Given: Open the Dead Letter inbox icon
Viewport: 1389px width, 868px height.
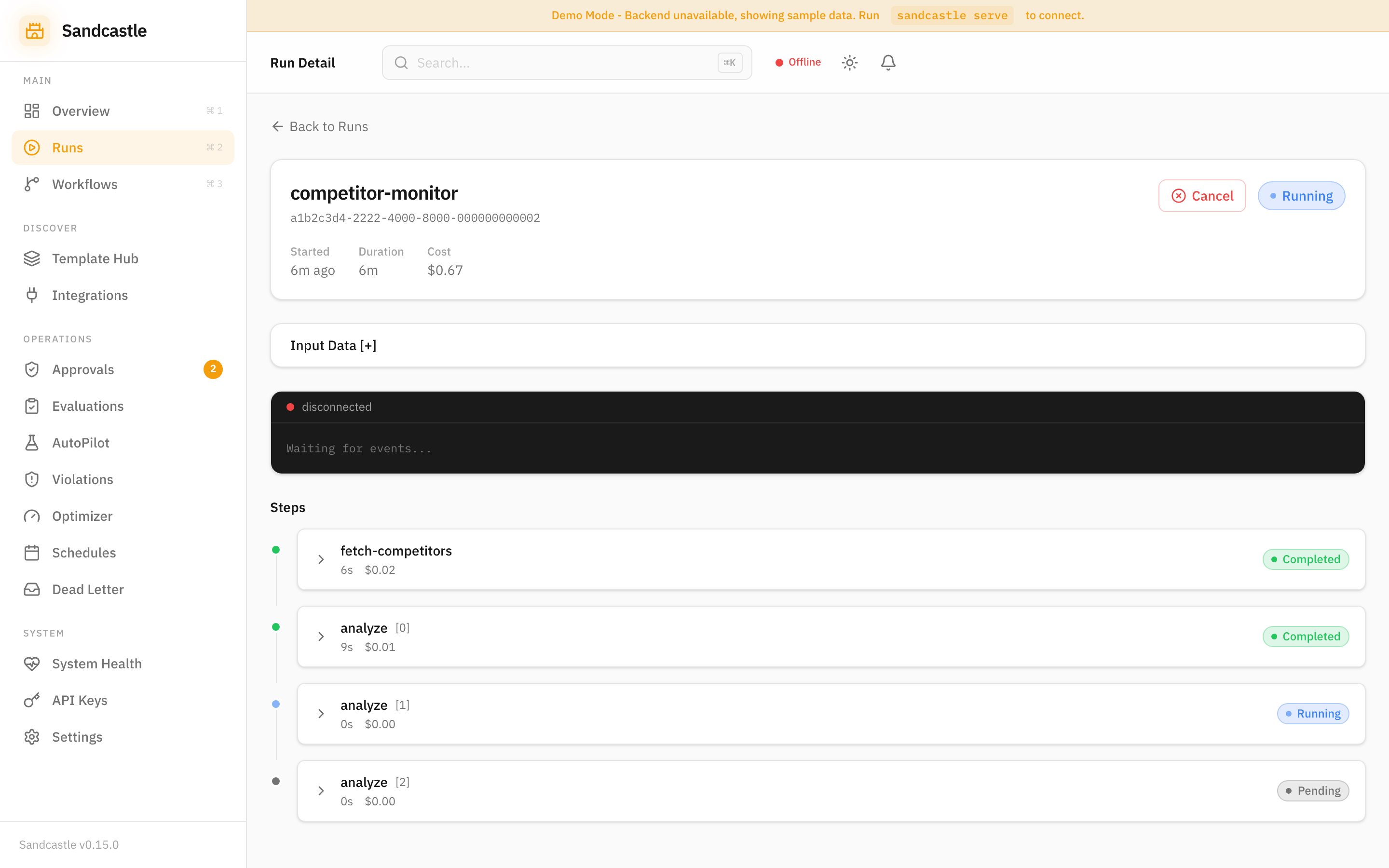Looking at the screenshot, I should 31,589.
